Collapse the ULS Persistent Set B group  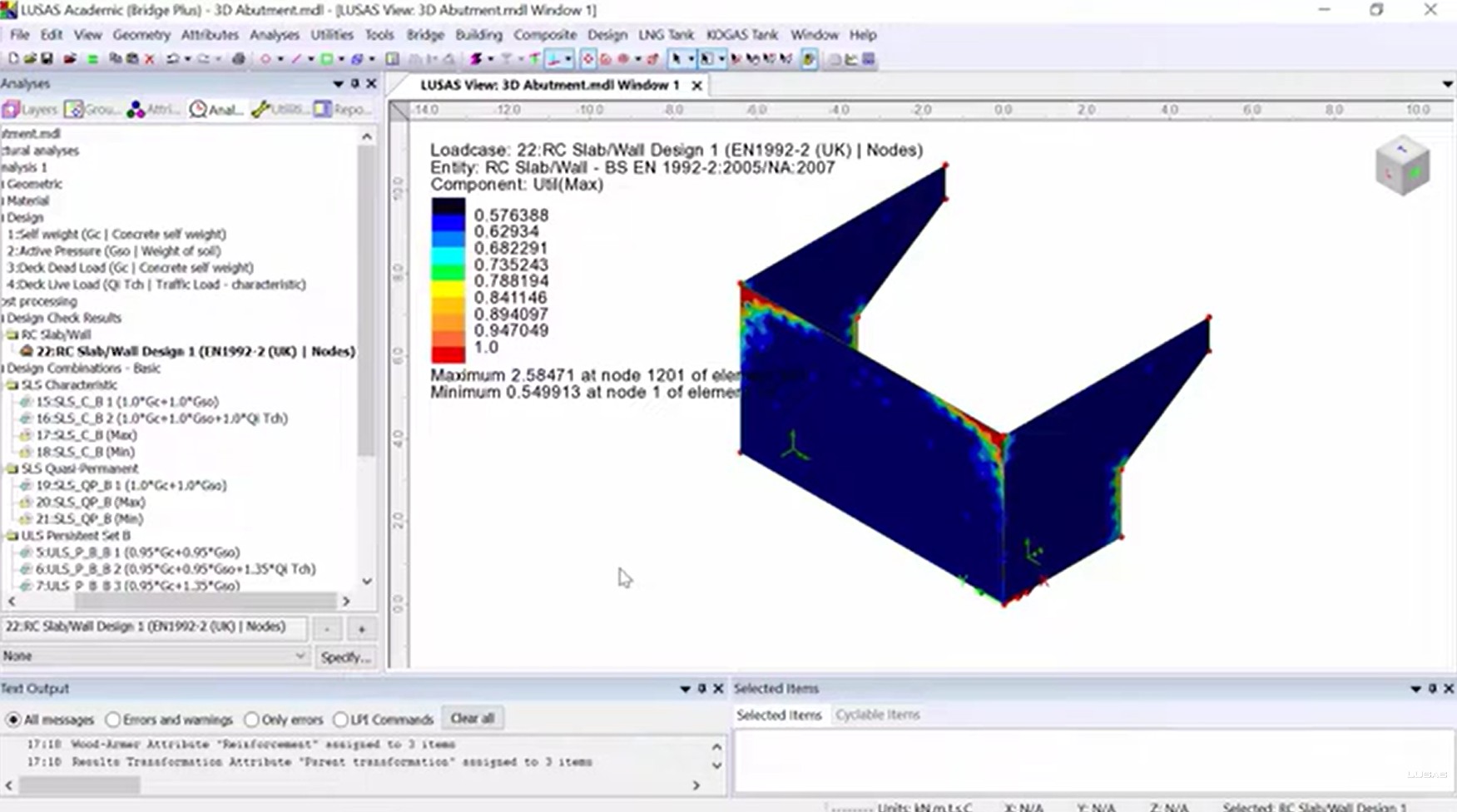point(12,535)
